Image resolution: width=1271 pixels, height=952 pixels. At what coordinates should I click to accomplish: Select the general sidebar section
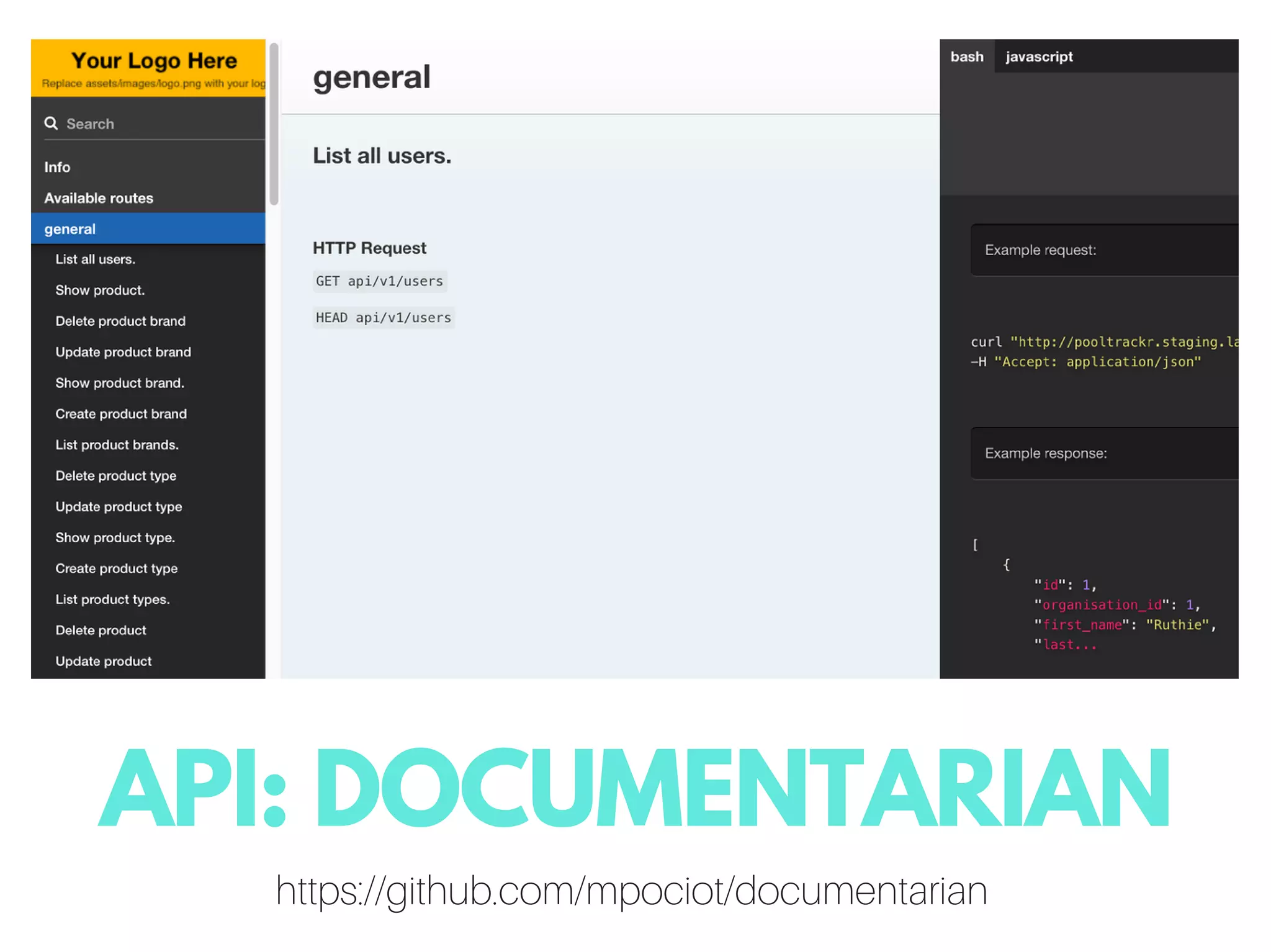coord(148,228)
